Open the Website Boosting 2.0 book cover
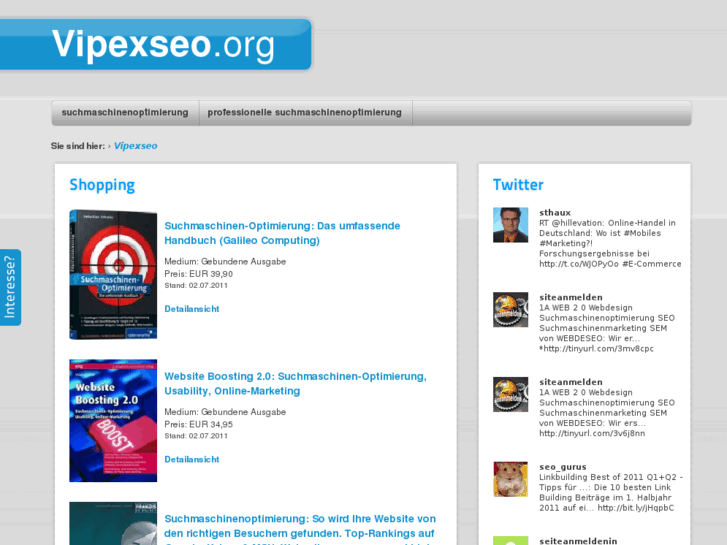The width and height of the screenshot is (727, 545). [x=113, y=420]
